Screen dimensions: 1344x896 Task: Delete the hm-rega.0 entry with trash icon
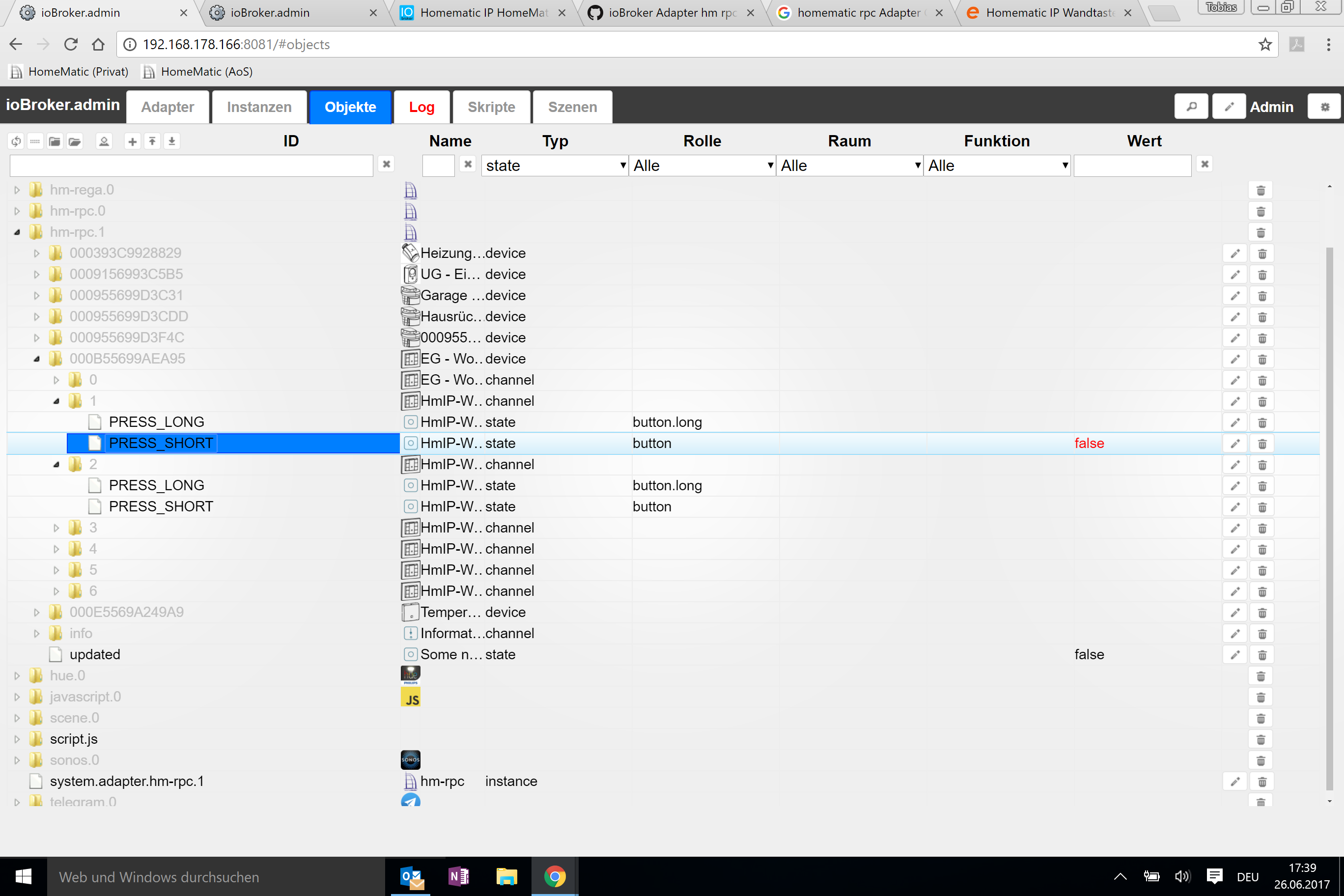(x=1260, y=191)
